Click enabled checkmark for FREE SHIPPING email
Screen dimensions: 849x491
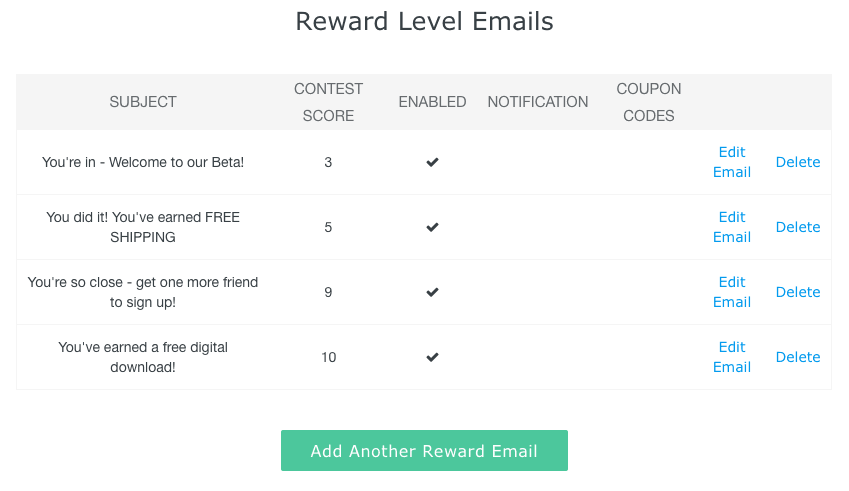click(x=432, y=227)
